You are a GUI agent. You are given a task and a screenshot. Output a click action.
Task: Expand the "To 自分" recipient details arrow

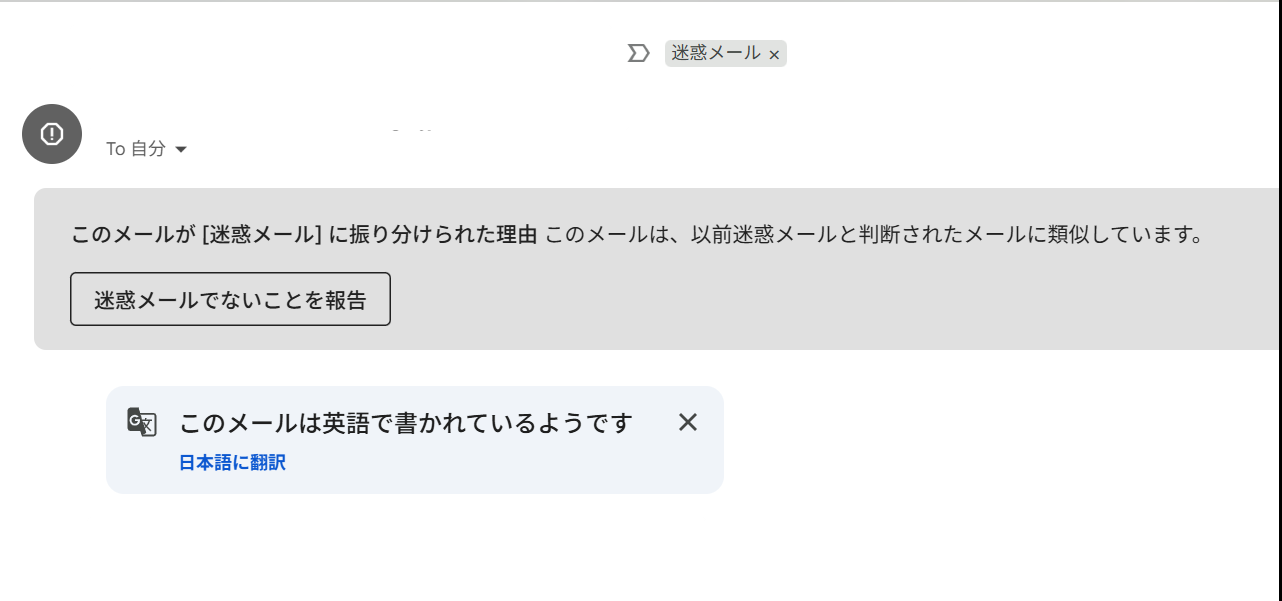click(x=181, y=150)
